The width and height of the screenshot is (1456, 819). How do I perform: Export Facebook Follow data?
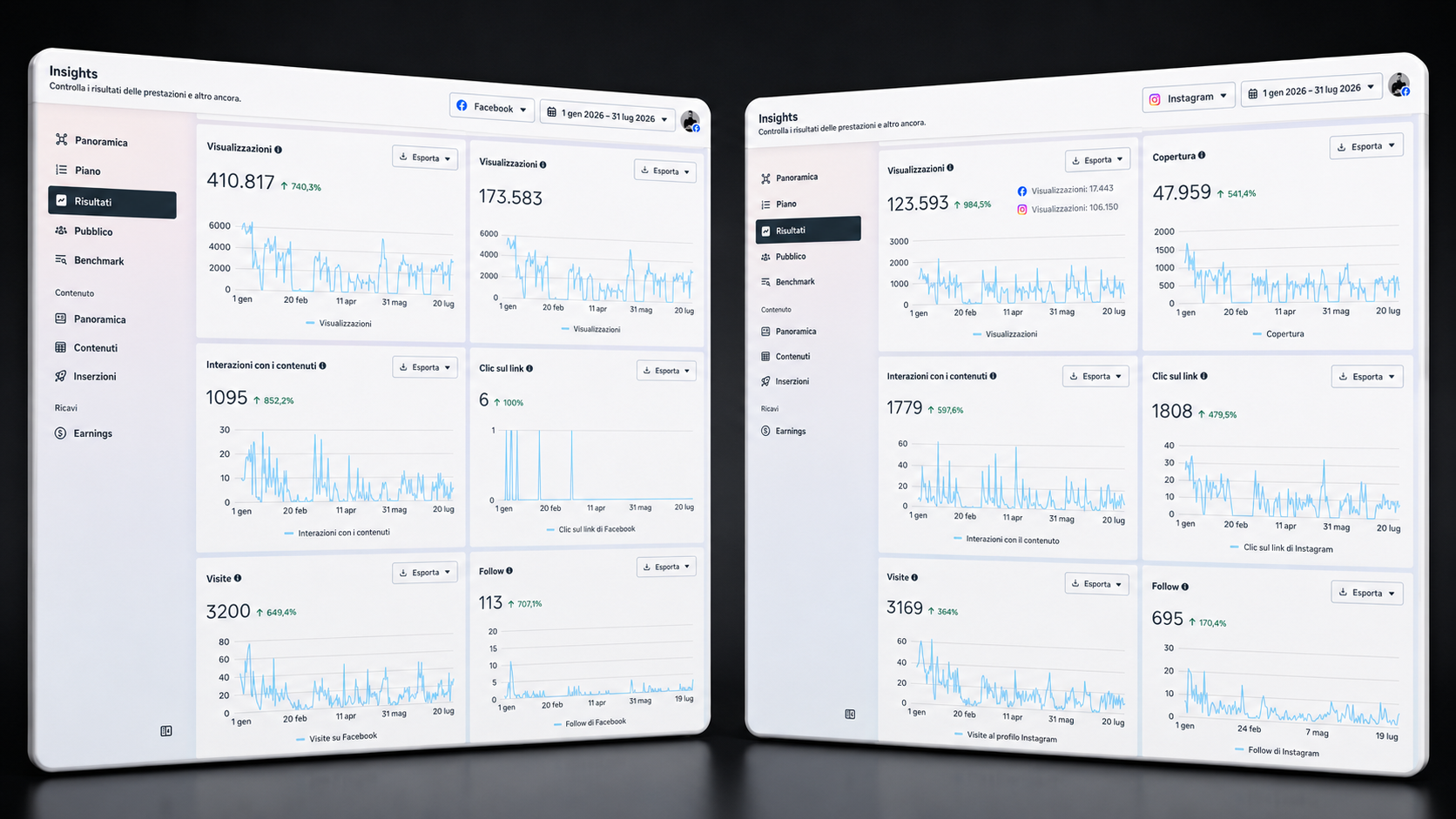(x=666, y=567)
